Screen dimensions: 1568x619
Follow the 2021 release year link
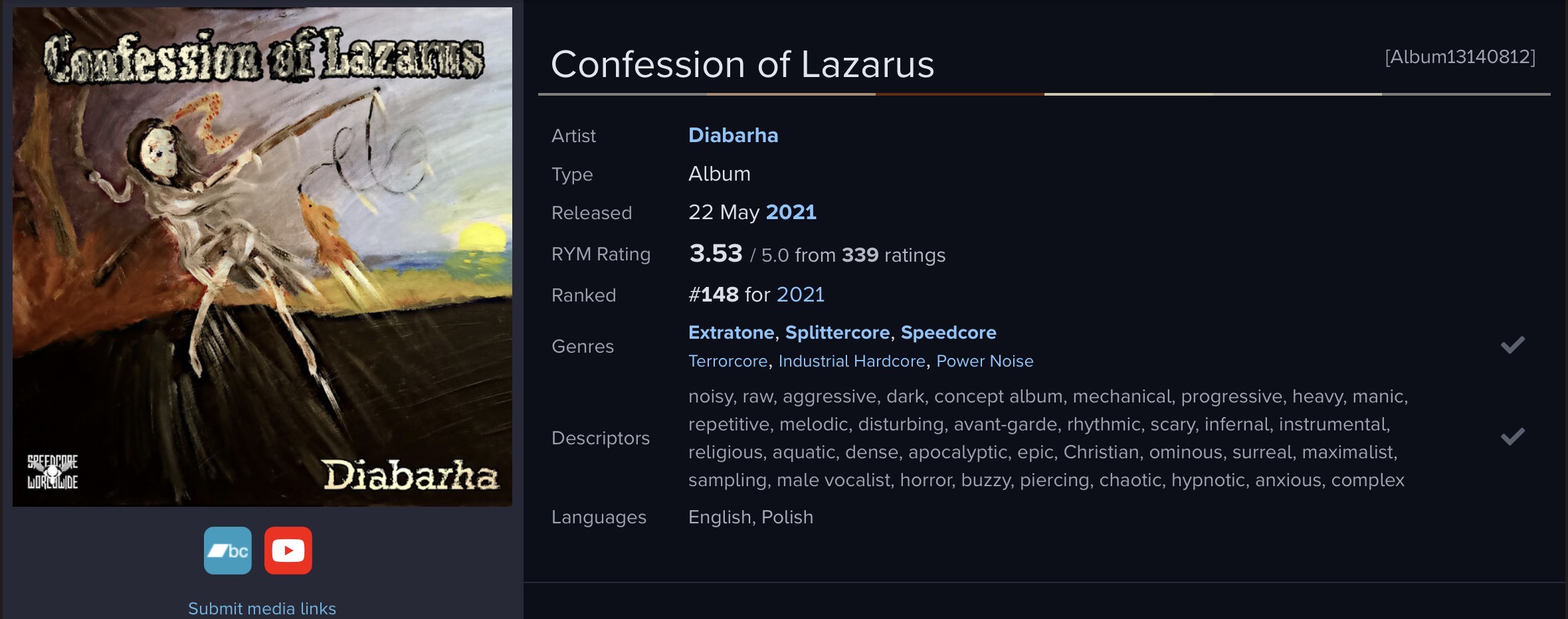[791, 213]
